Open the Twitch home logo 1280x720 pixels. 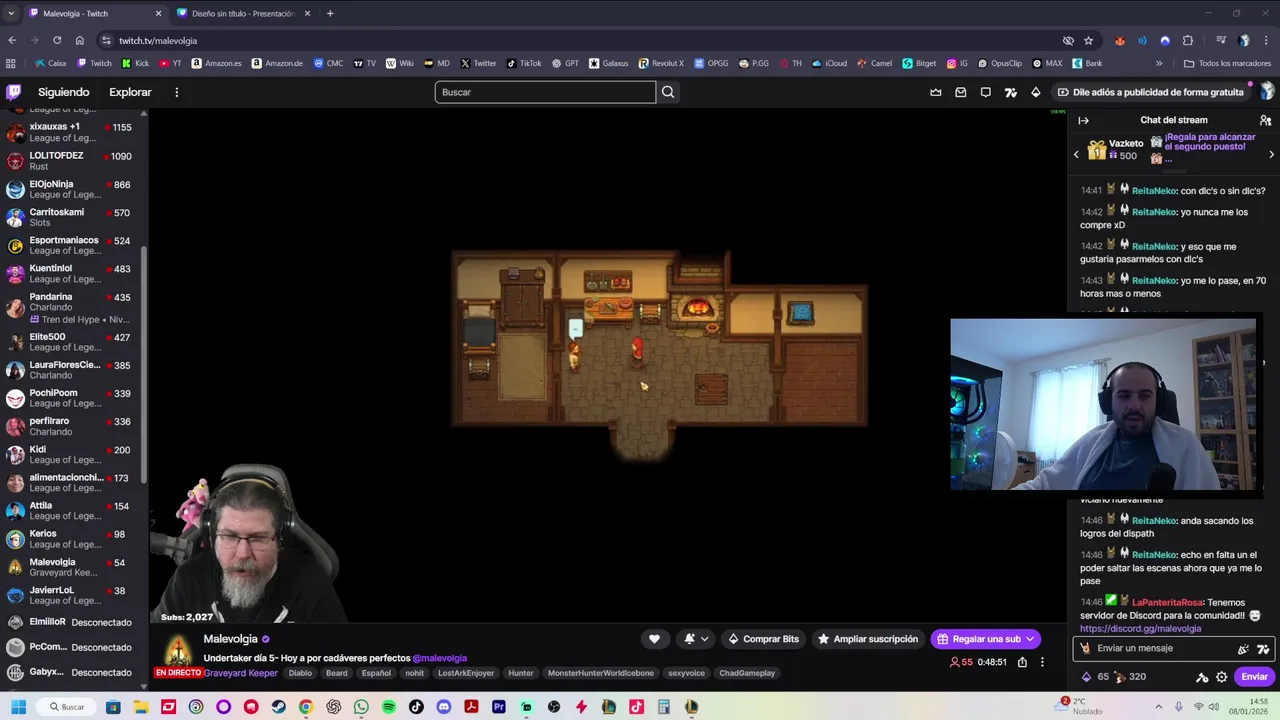(x=14, y=92)
